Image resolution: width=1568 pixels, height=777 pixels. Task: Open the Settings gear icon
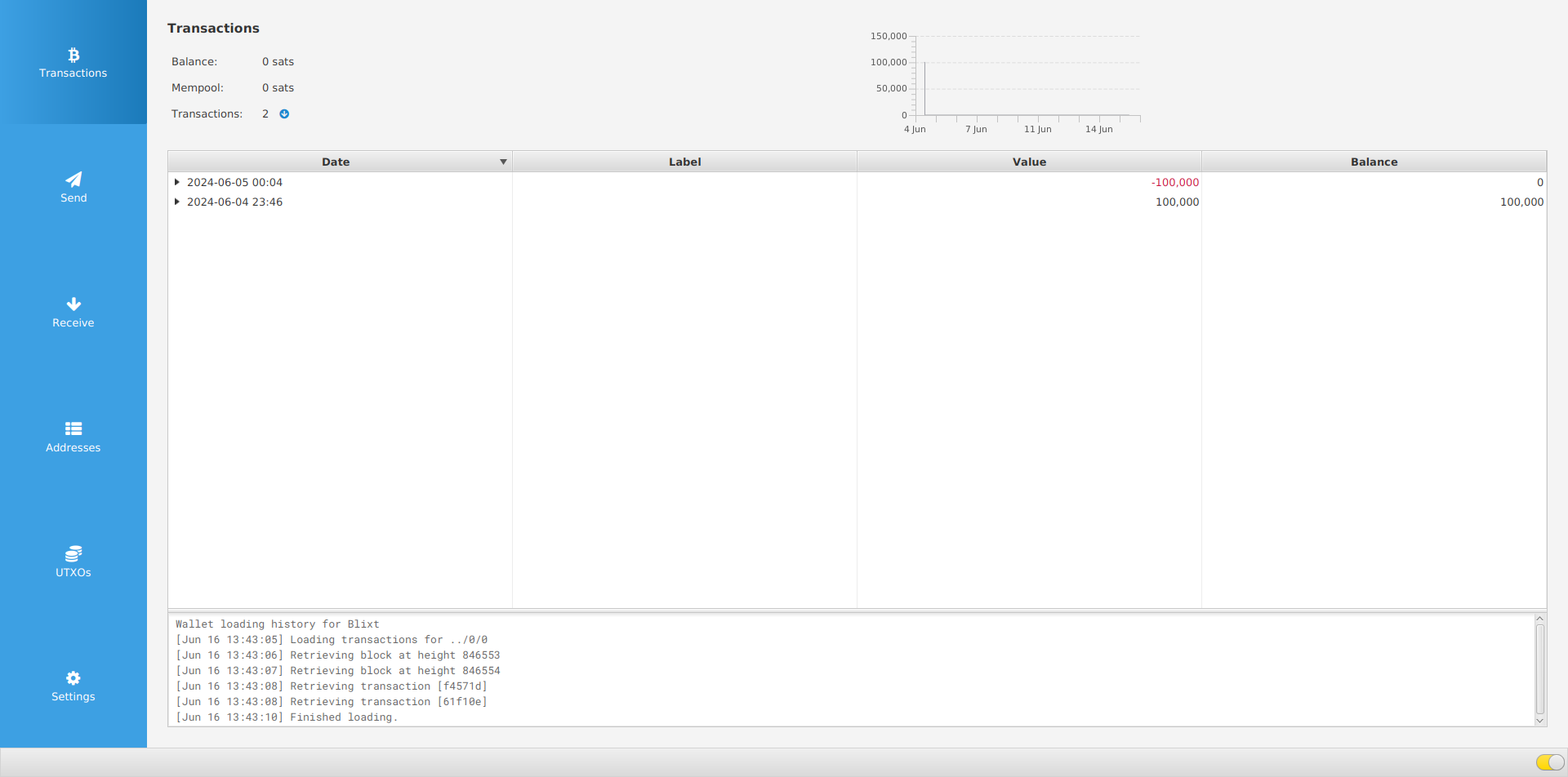(73, 678)
